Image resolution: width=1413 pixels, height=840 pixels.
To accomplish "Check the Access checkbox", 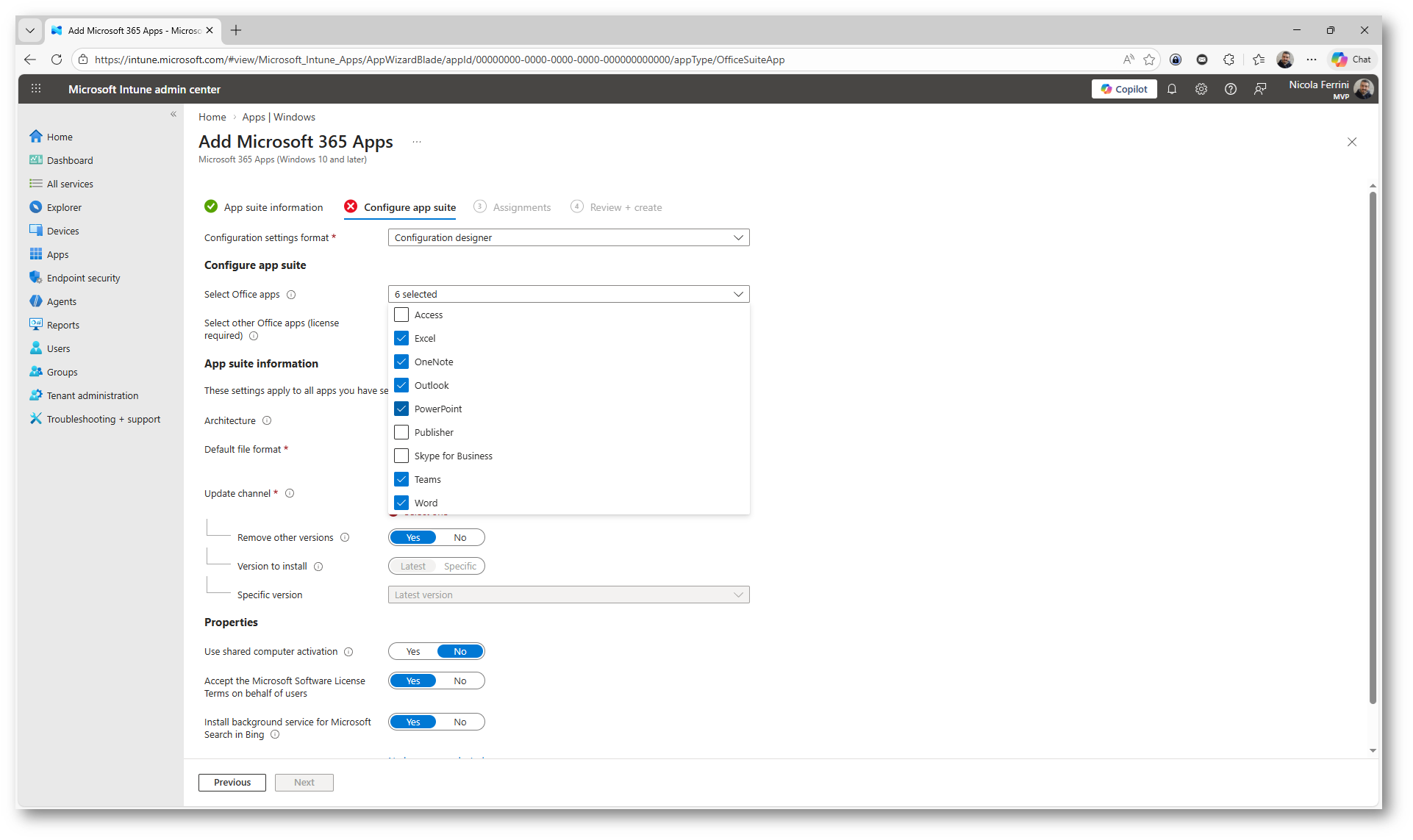I will coord(401,315).
